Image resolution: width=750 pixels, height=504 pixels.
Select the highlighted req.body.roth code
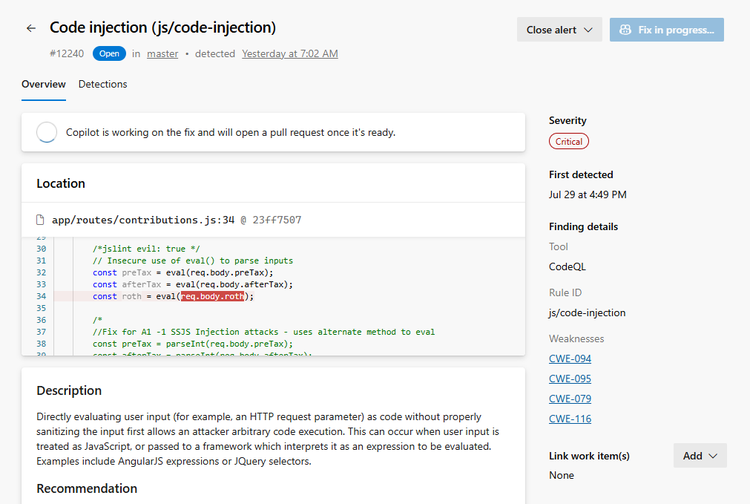pos(212,296)
